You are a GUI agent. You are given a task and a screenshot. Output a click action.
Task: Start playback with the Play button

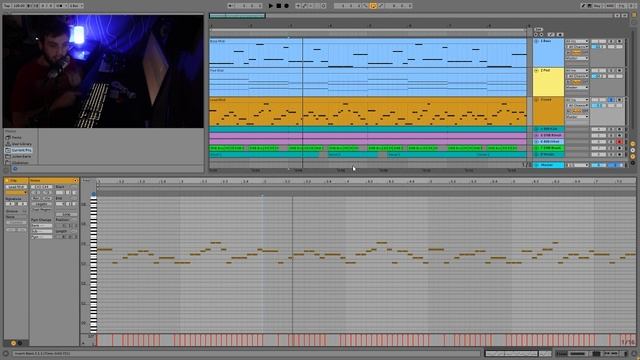tap(271, 6)
